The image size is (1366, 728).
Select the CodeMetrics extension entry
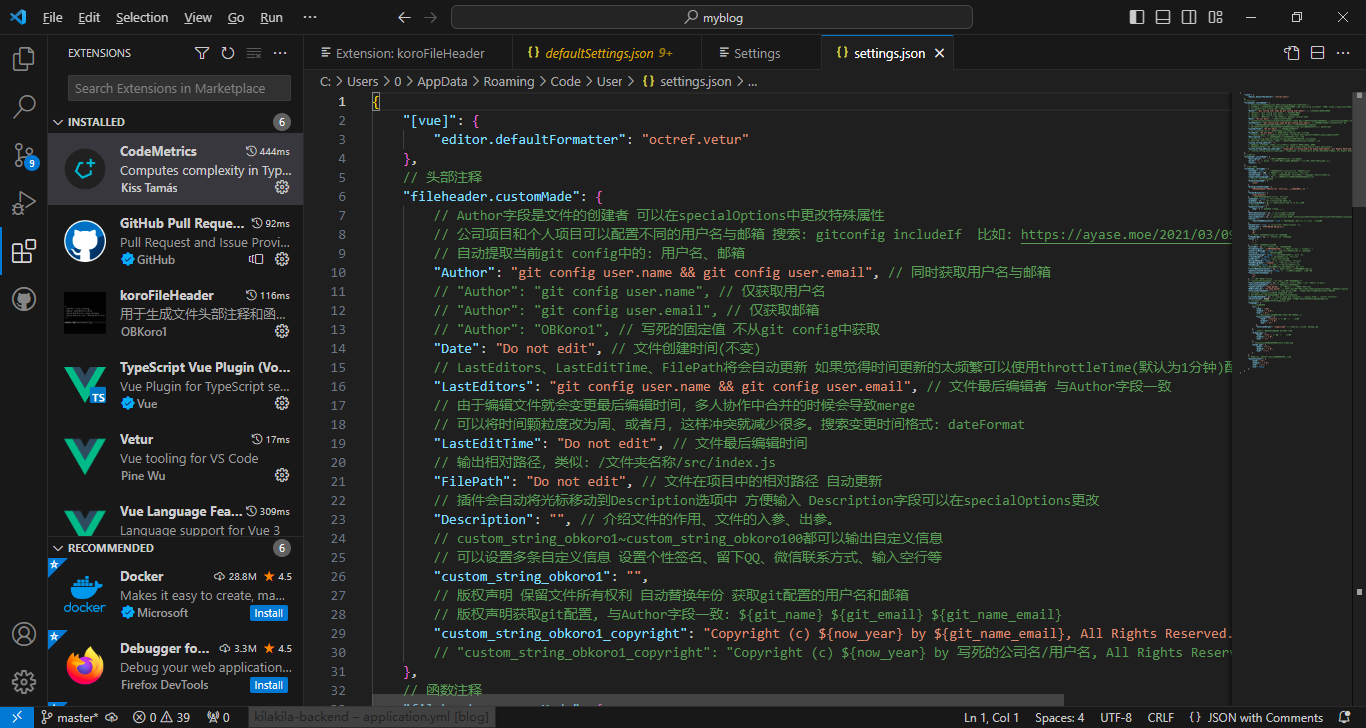175,169
